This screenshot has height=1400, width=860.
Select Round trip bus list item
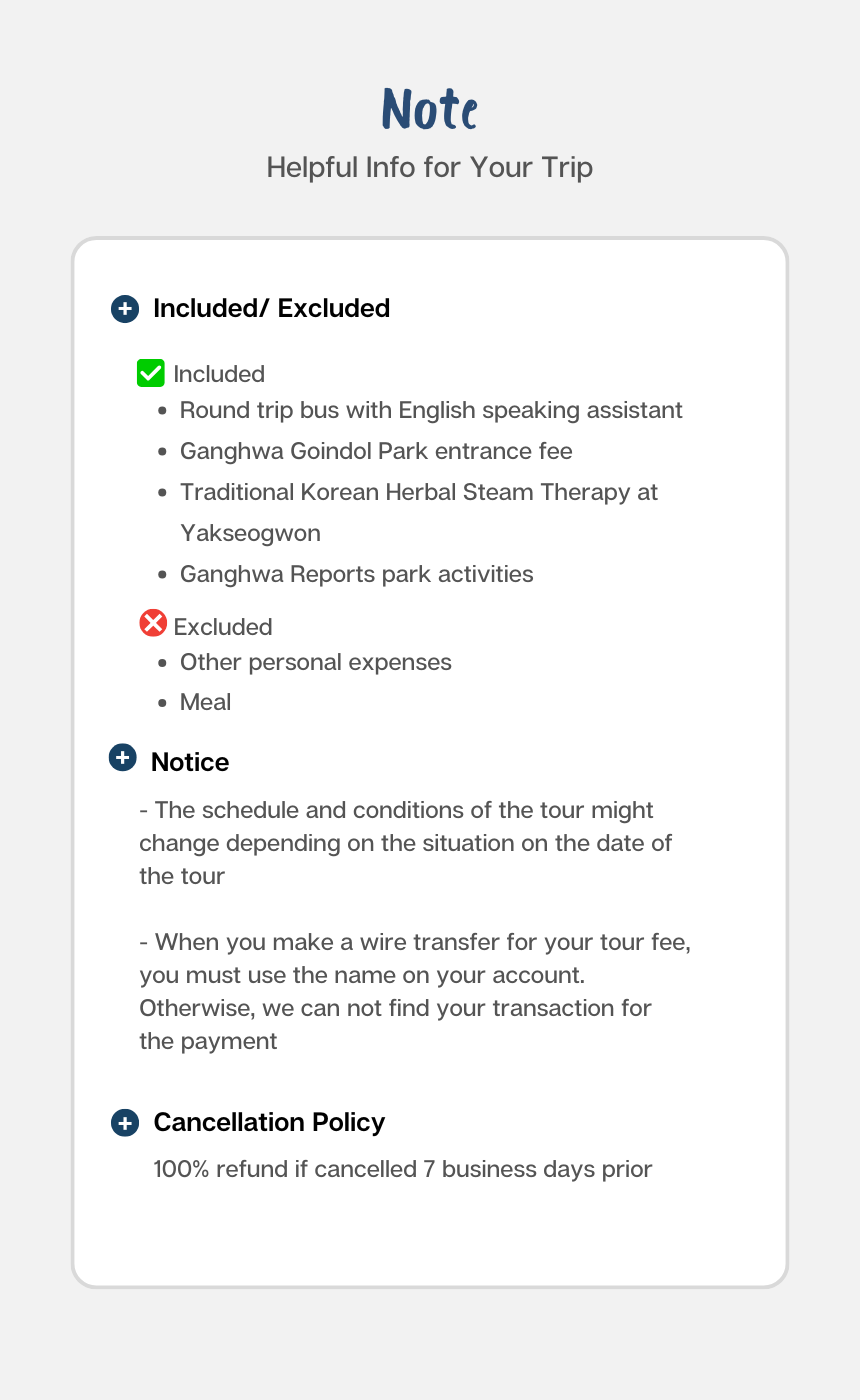431,410
